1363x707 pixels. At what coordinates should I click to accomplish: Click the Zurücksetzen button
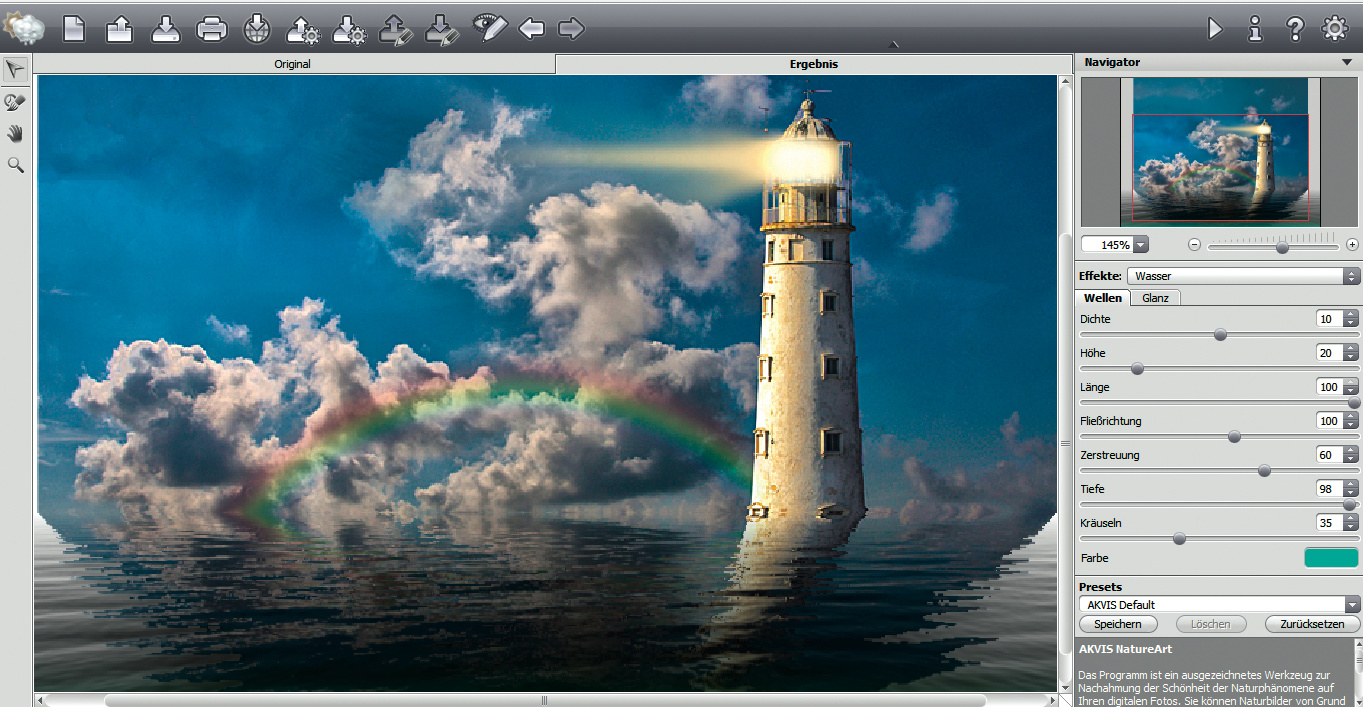click(1312, 624)
